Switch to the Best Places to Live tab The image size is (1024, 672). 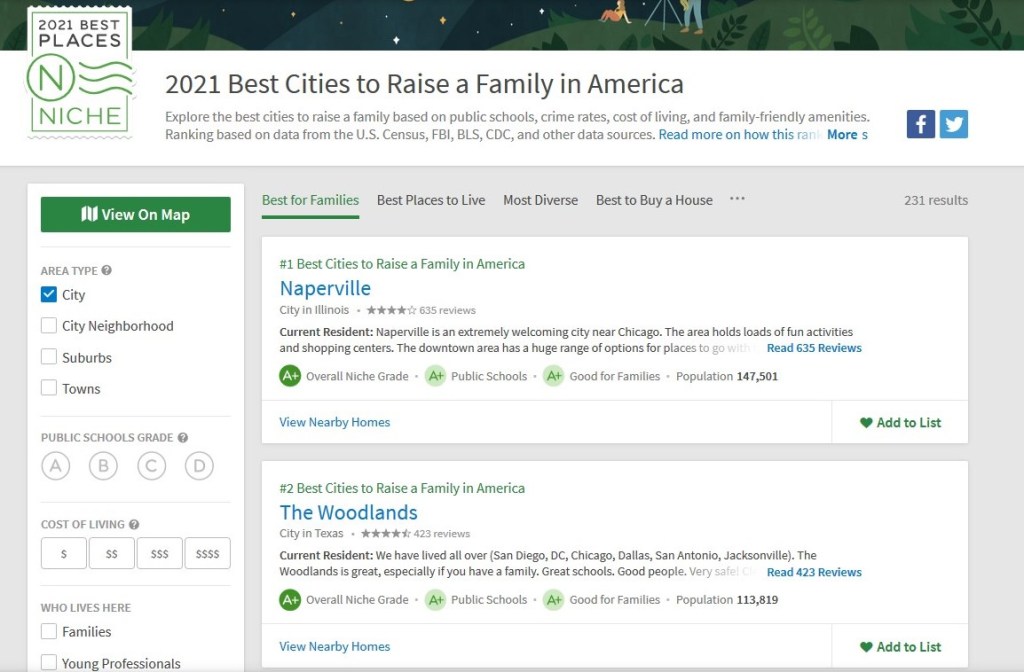430,200
